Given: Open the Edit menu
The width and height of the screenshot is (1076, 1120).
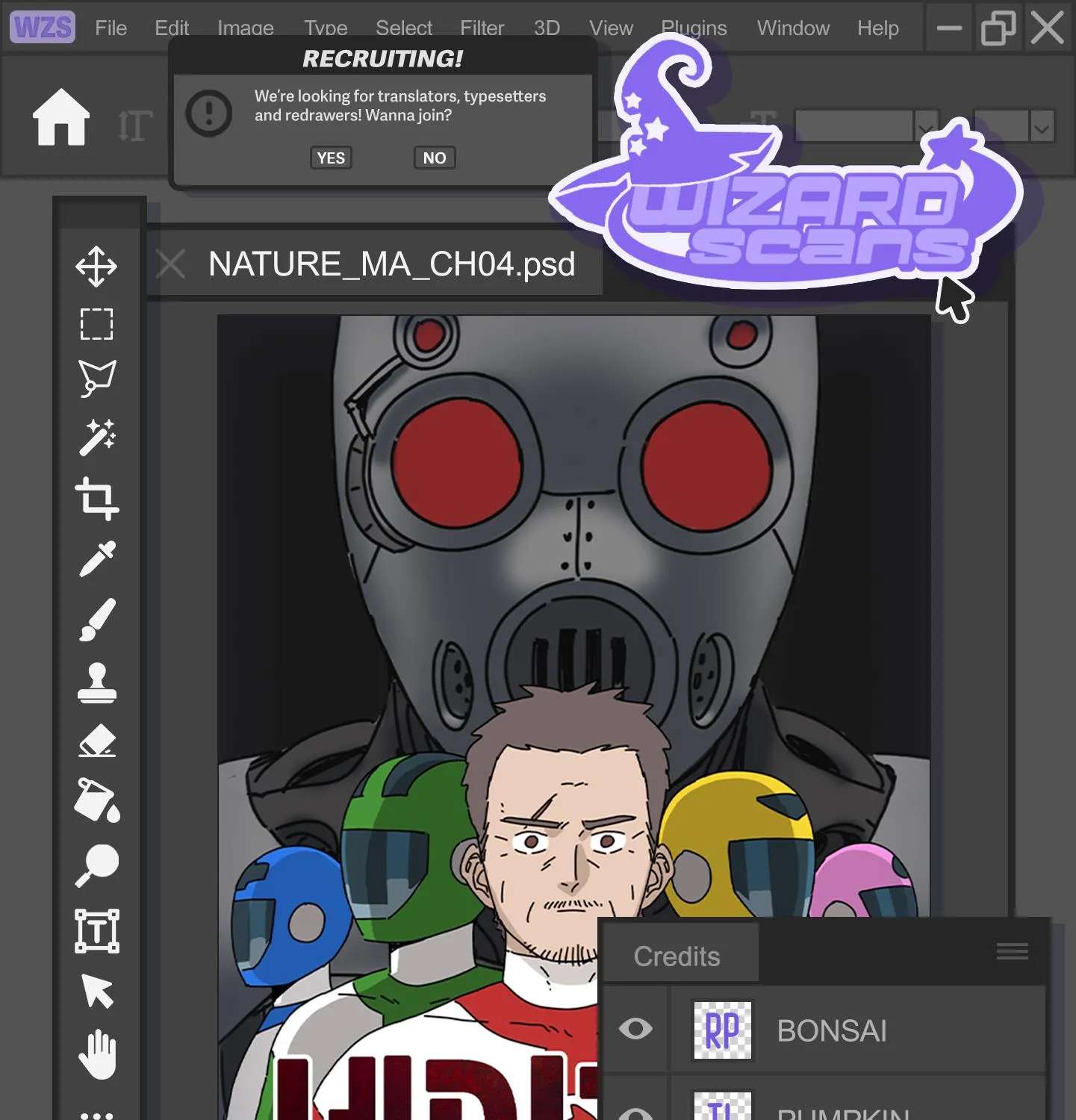Looking at the screenshot, I should click(172, 28).
